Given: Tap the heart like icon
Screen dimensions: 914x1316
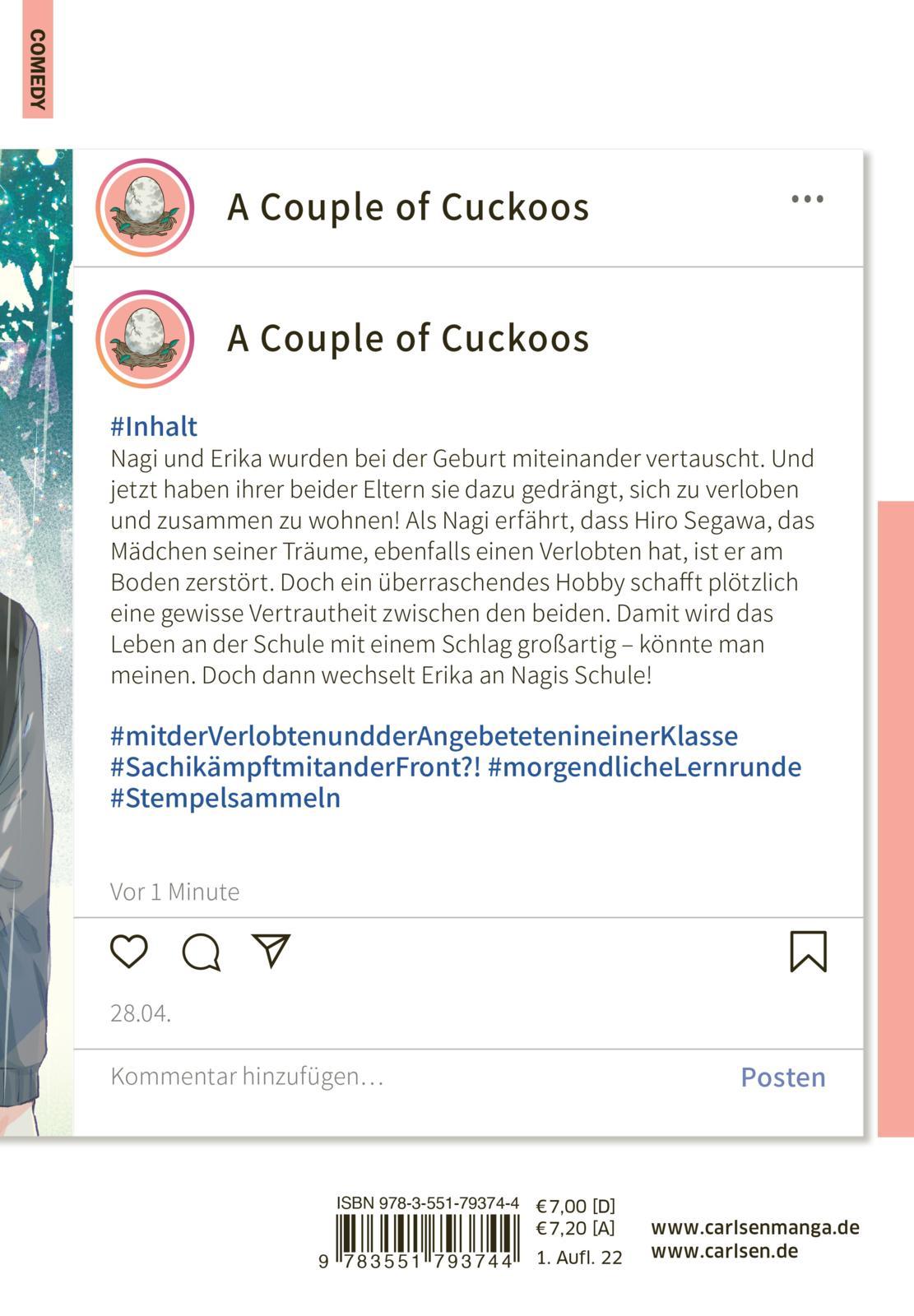Looking at the screenshot, I should [x=129, y=952].
